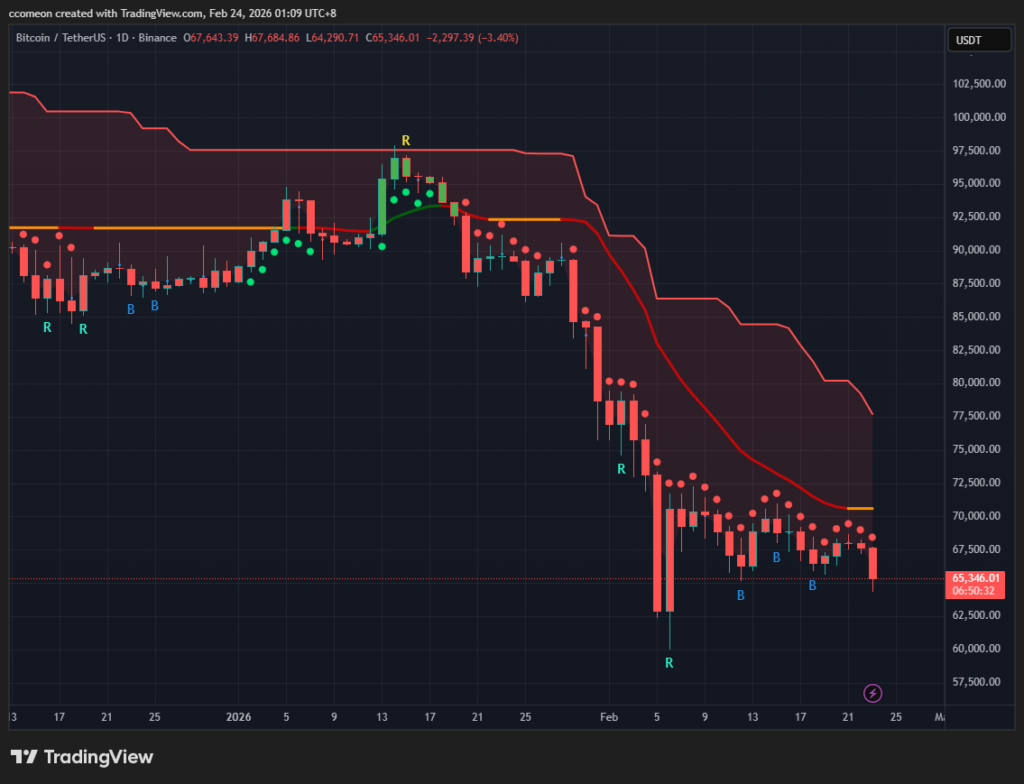Image resolution: width=1024 pixels, height=784 pixels.
Task: Click the 06:50:32 candle countdown timer
Action: 976,591
